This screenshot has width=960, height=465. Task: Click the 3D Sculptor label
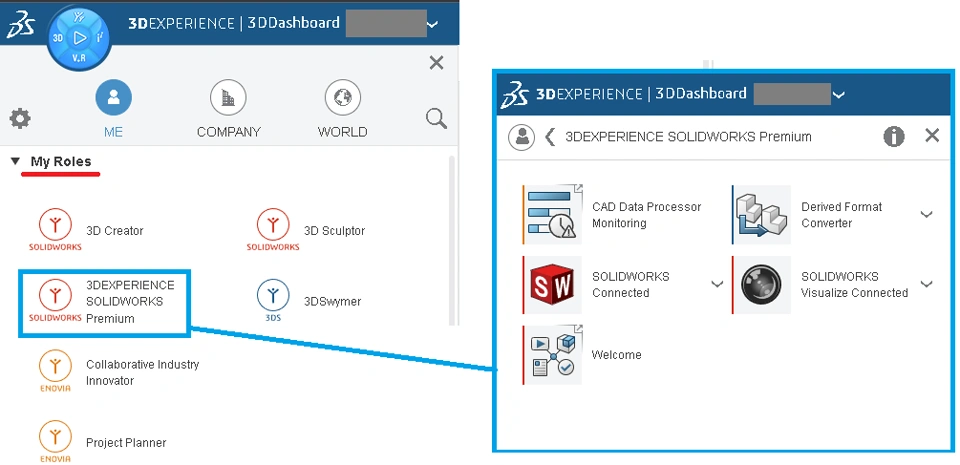click(x=334, y=231)
